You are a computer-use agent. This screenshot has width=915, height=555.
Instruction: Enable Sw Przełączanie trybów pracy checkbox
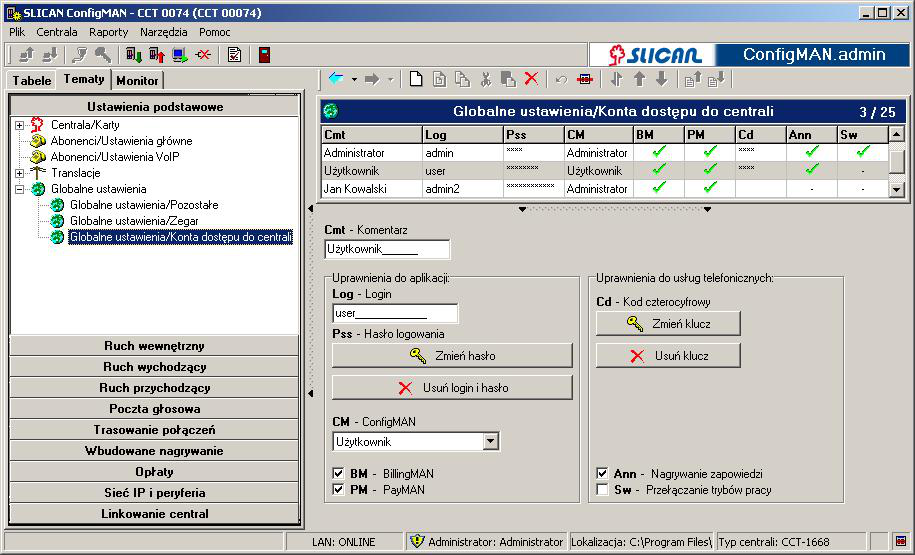click(x=602, y=489)
